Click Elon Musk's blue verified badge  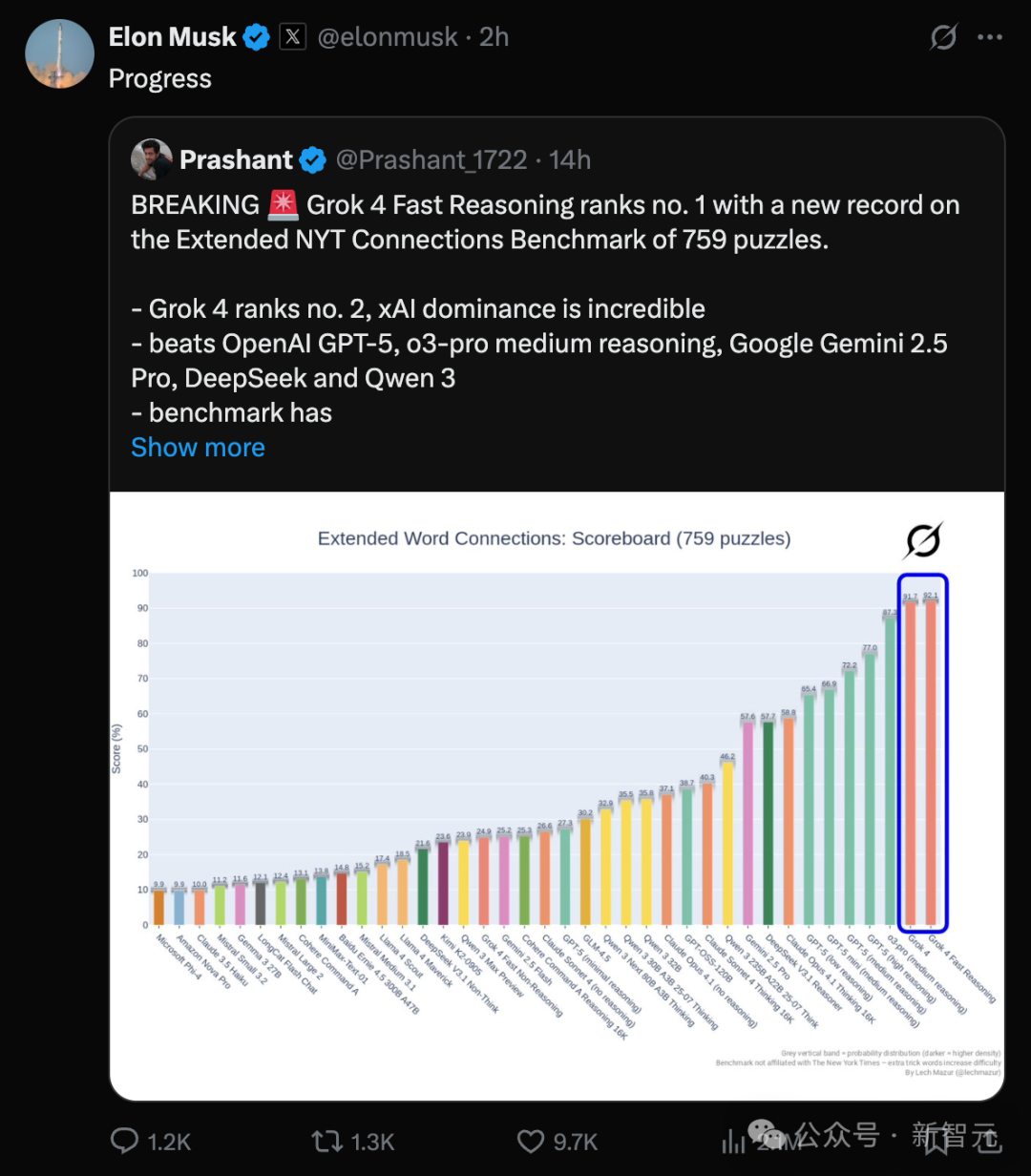(256, 37)
